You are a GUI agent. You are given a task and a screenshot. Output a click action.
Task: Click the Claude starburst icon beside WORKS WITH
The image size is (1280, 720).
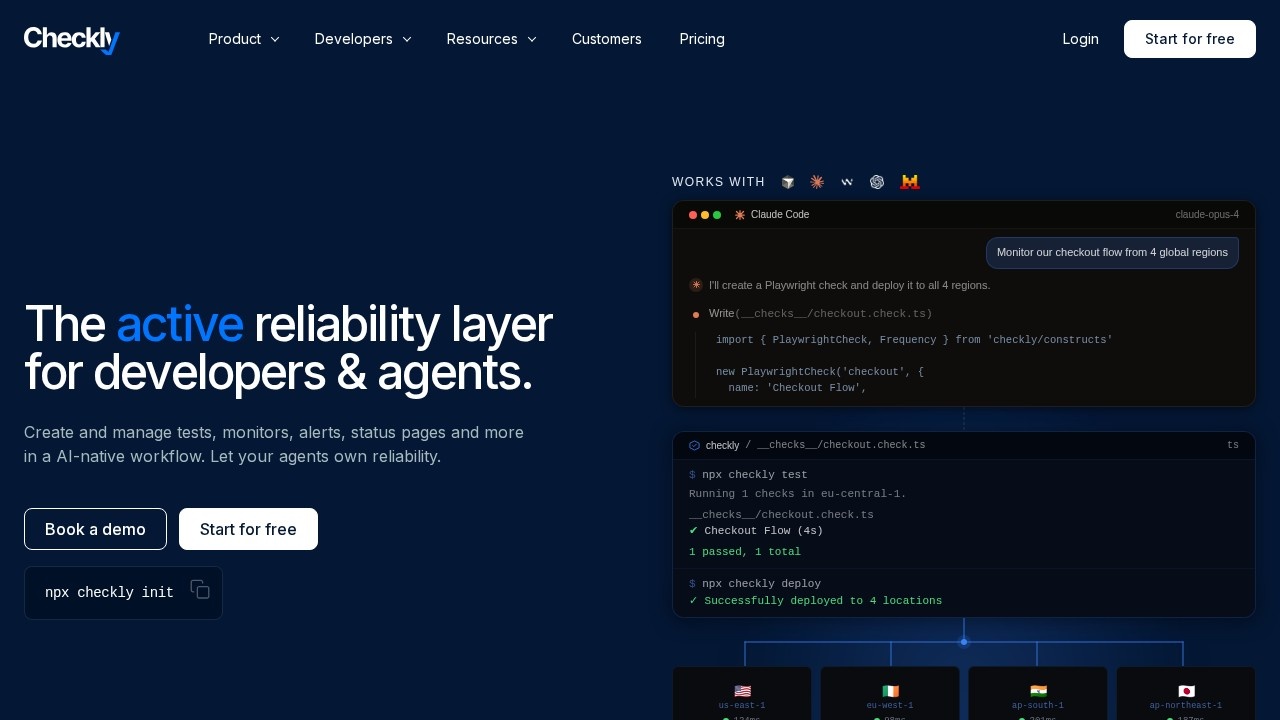pyautogui.click(x=817, y=182)
